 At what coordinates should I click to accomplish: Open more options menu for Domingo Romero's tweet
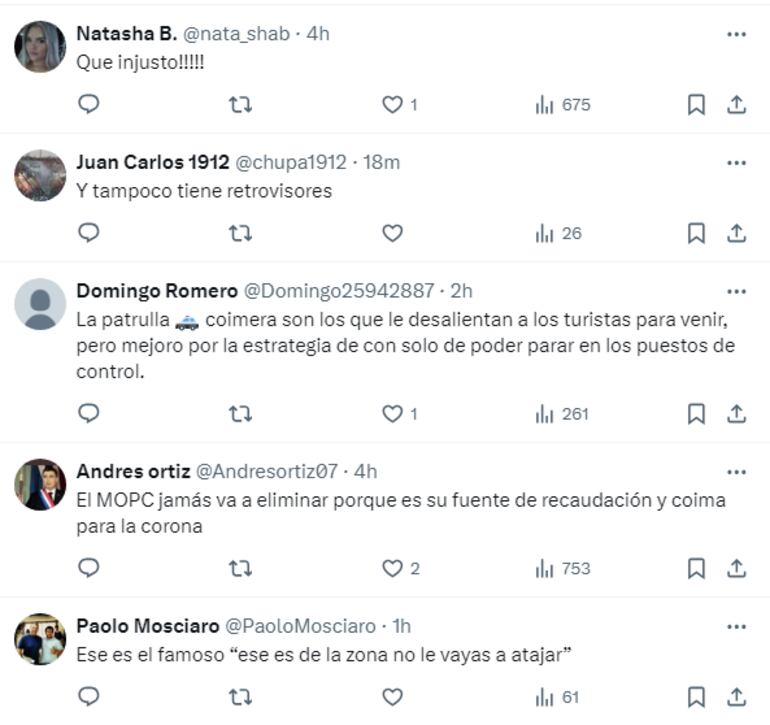click(x=737, y=292)
